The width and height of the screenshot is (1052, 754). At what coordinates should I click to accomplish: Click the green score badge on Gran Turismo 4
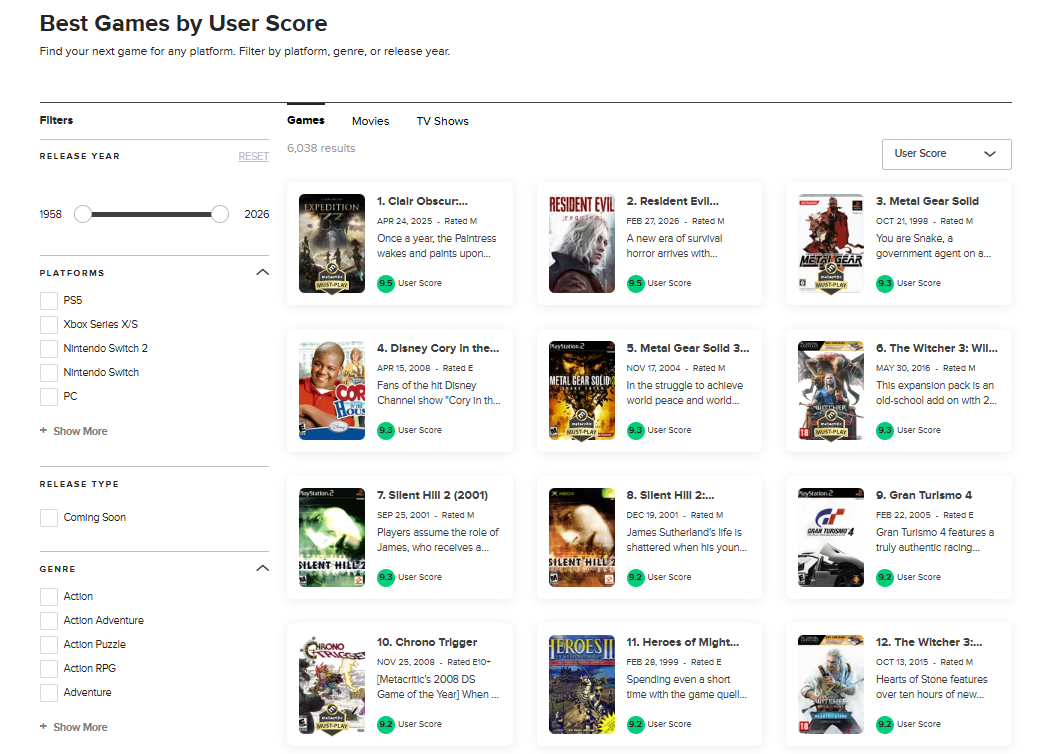point(885,577)
